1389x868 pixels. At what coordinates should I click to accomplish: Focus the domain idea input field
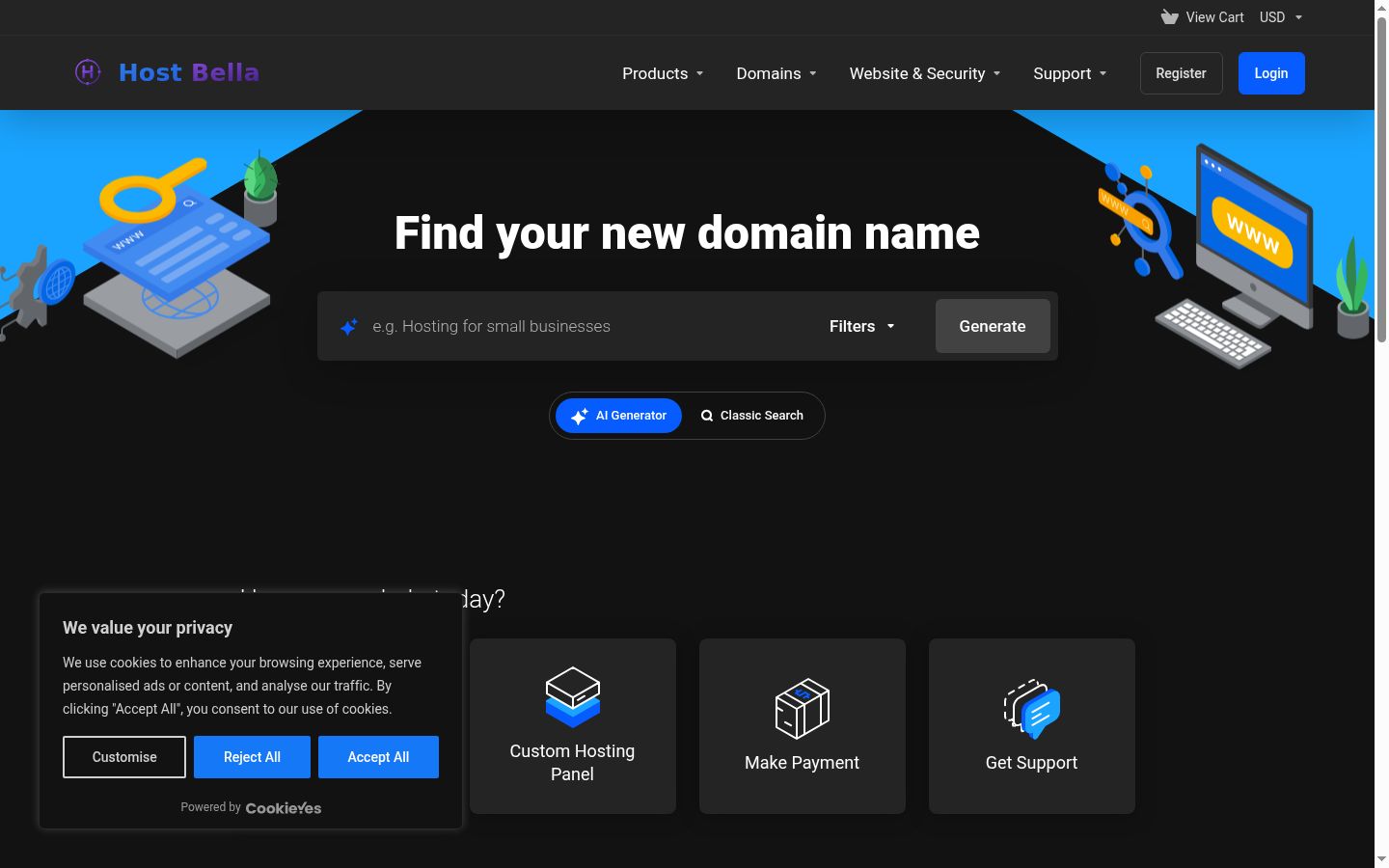(588, 326)
